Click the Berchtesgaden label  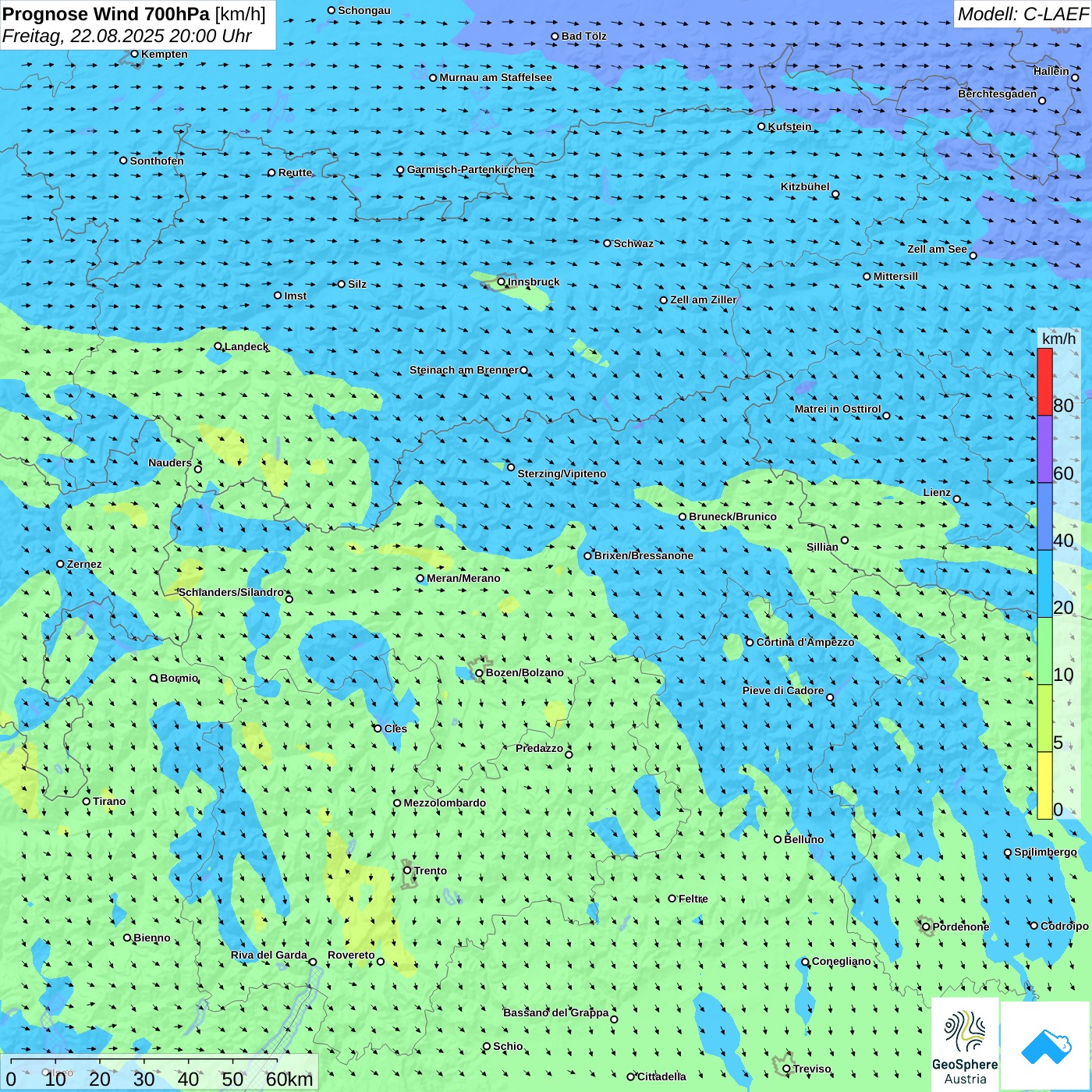(998, 94)
